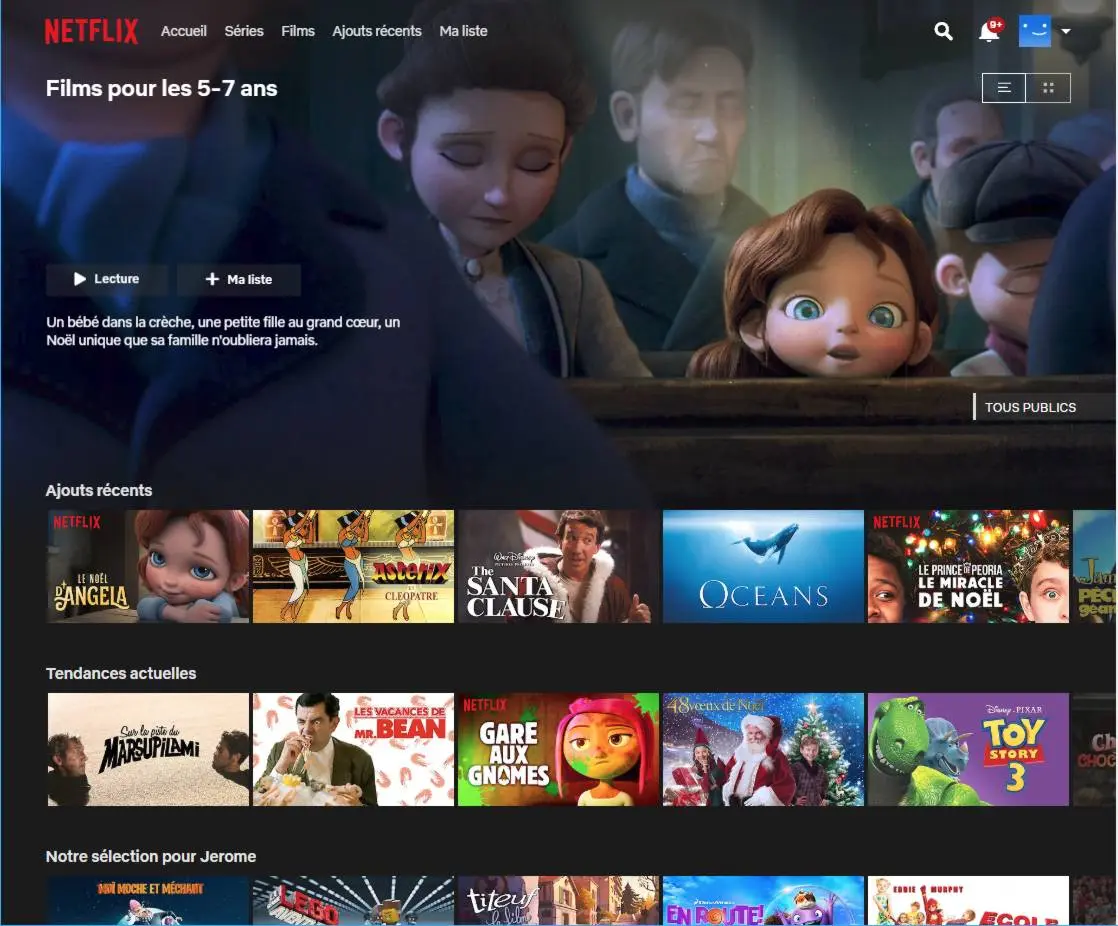Open Sur la piste du Marsupilami

click(148, 749)
